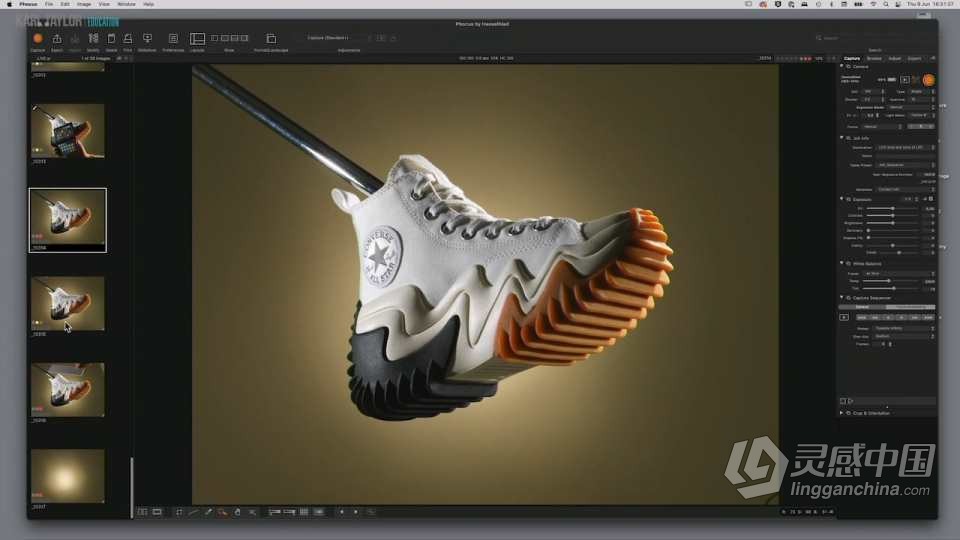
Task: Open the Camera Focus mode dropdown
Action: [882, 127]
